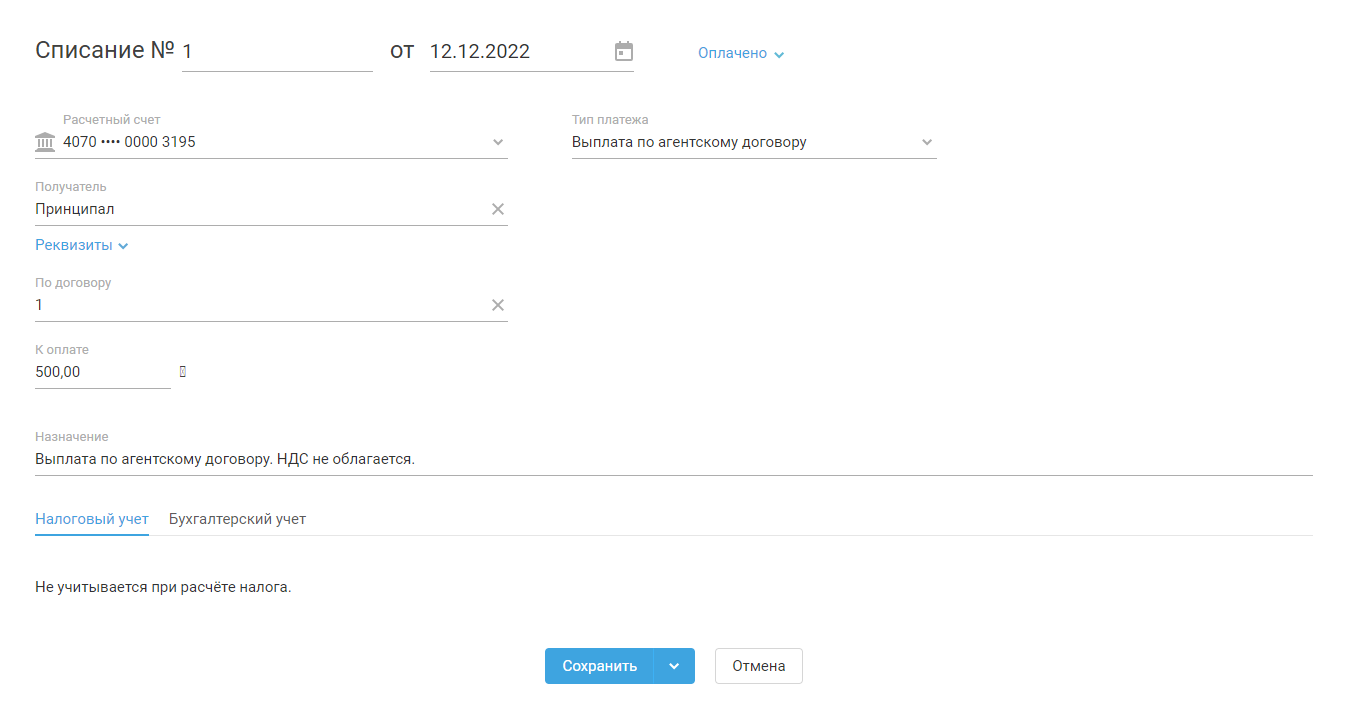1351x719 pixels.
Task: Switch to the Бухгалтерский учет tab
Action: [237, 519]
